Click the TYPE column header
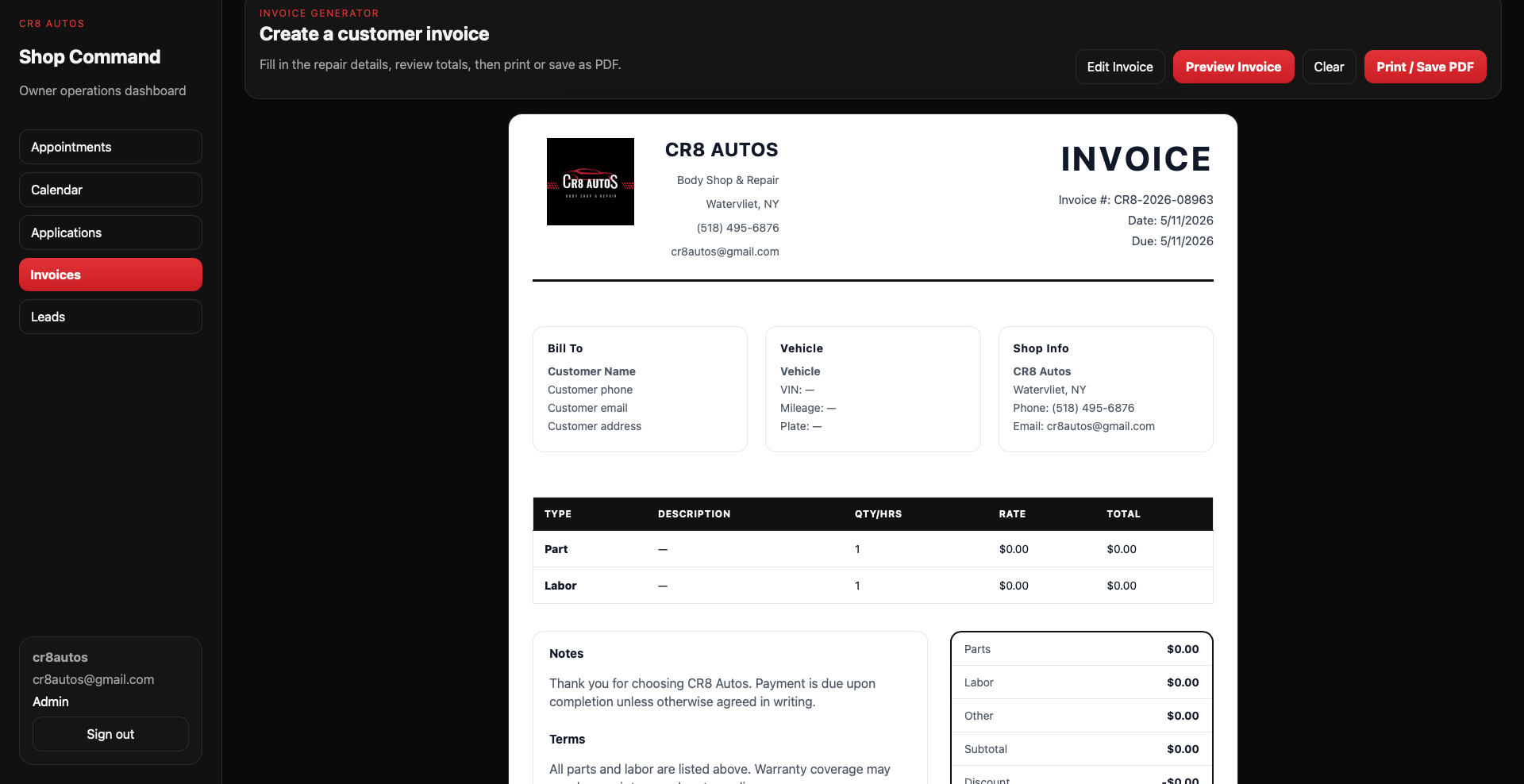Image resolution: width=1524 pixels, height=784 pixels. [558, 514]
